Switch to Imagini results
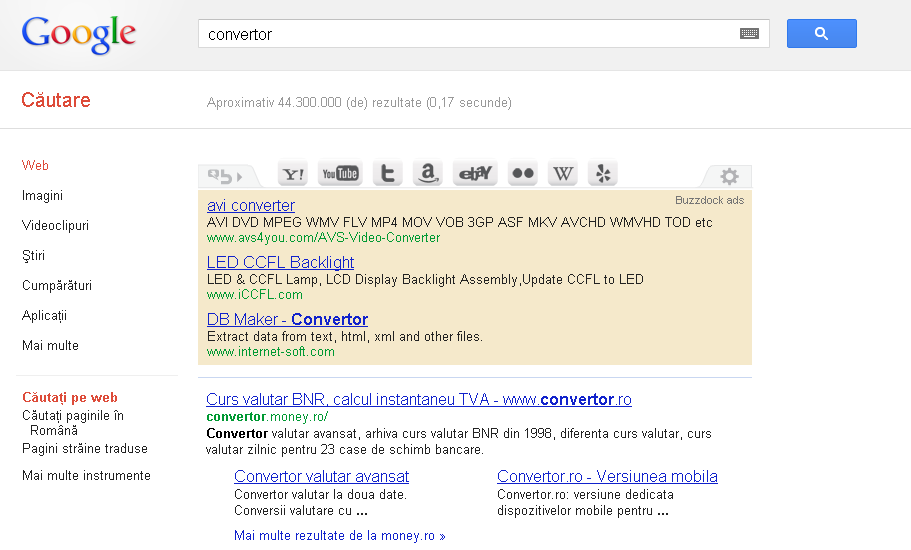The width and height of the screenshot is (911, 550). [42, 196]
